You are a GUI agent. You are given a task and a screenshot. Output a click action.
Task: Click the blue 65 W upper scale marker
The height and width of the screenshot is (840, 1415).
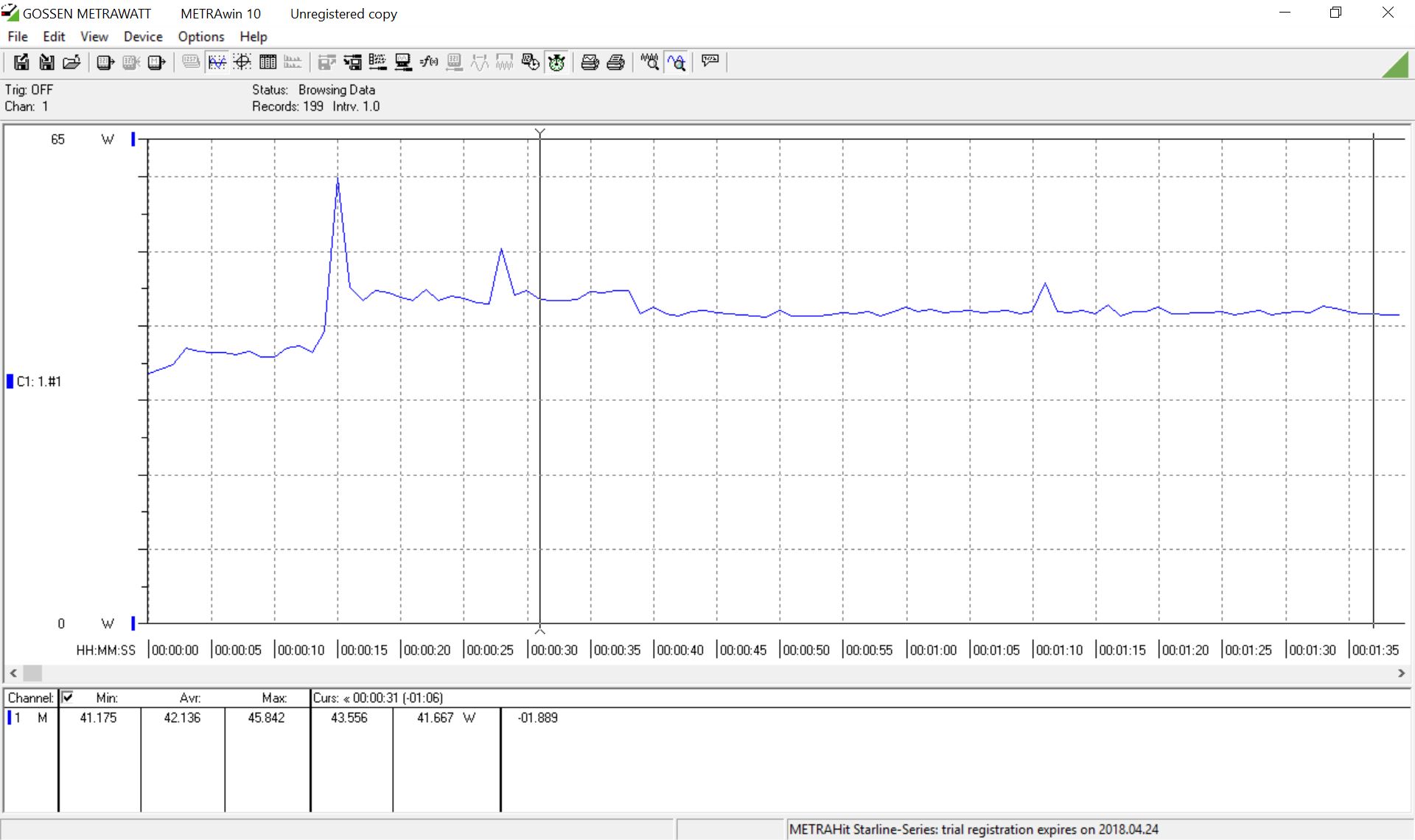pyautogui.click(x=133, y=139)
